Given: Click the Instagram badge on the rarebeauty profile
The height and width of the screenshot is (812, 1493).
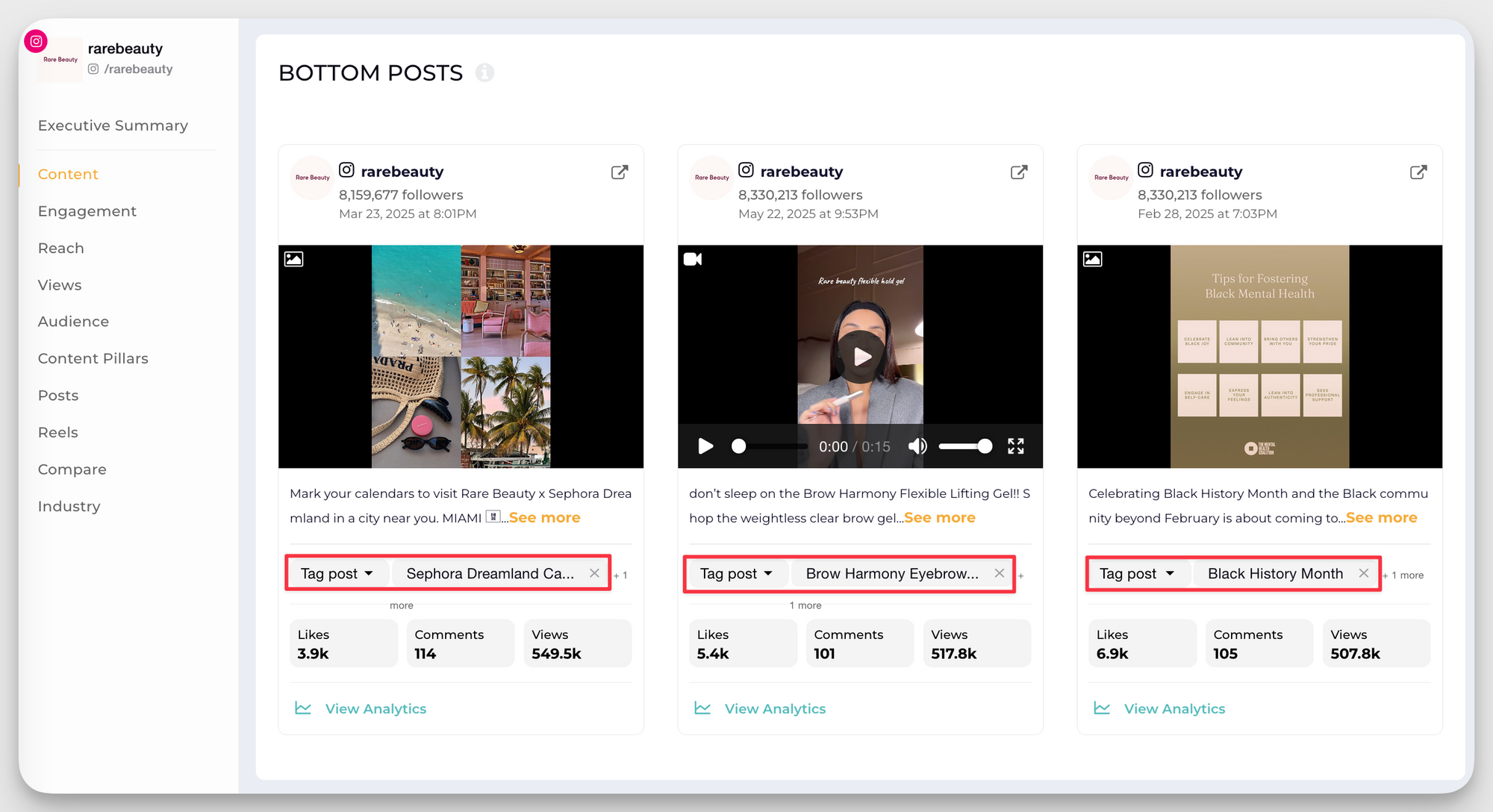Looking at the screenshot, I should (x=36, y=42).
